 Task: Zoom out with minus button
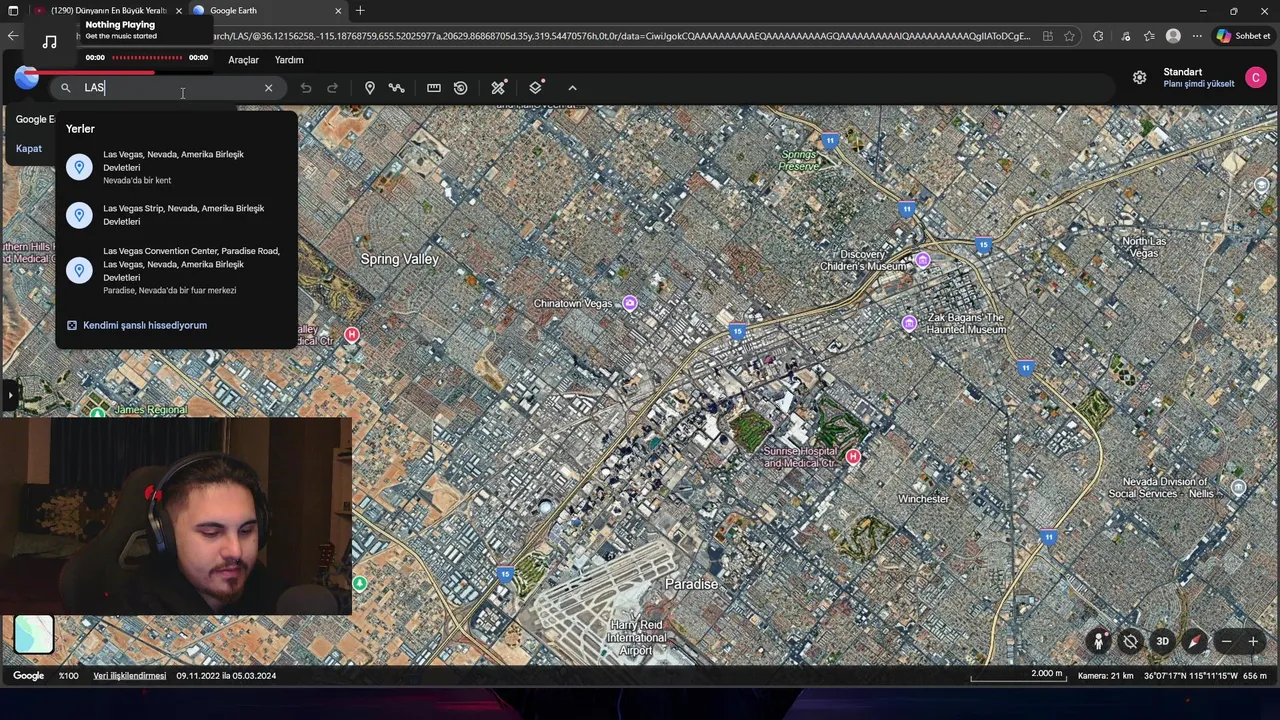point(1226,641)
